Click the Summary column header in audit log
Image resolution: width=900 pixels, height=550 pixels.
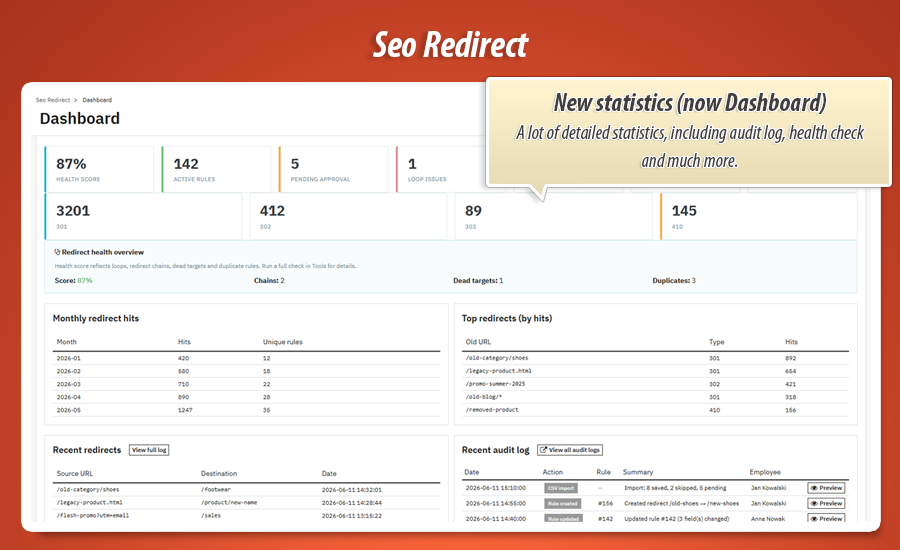click(638, 472)
